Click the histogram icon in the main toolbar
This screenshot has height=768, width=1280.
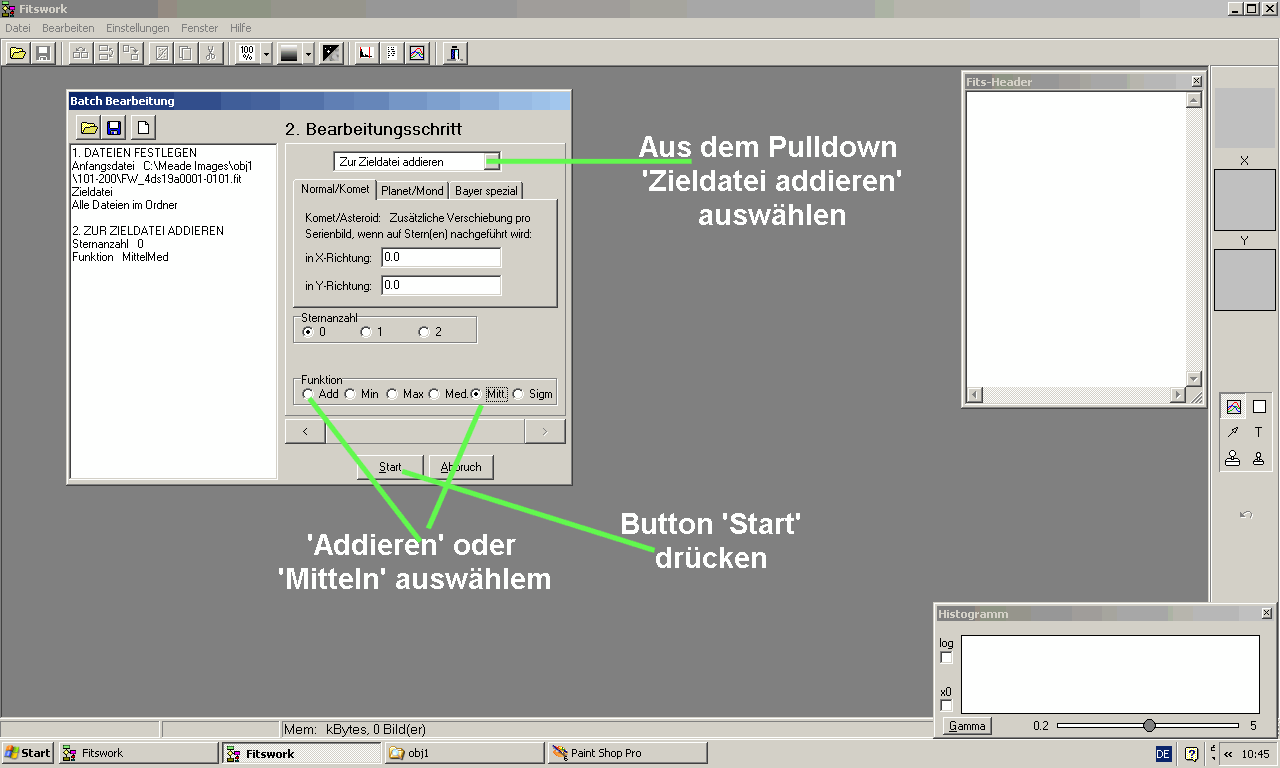366,53
